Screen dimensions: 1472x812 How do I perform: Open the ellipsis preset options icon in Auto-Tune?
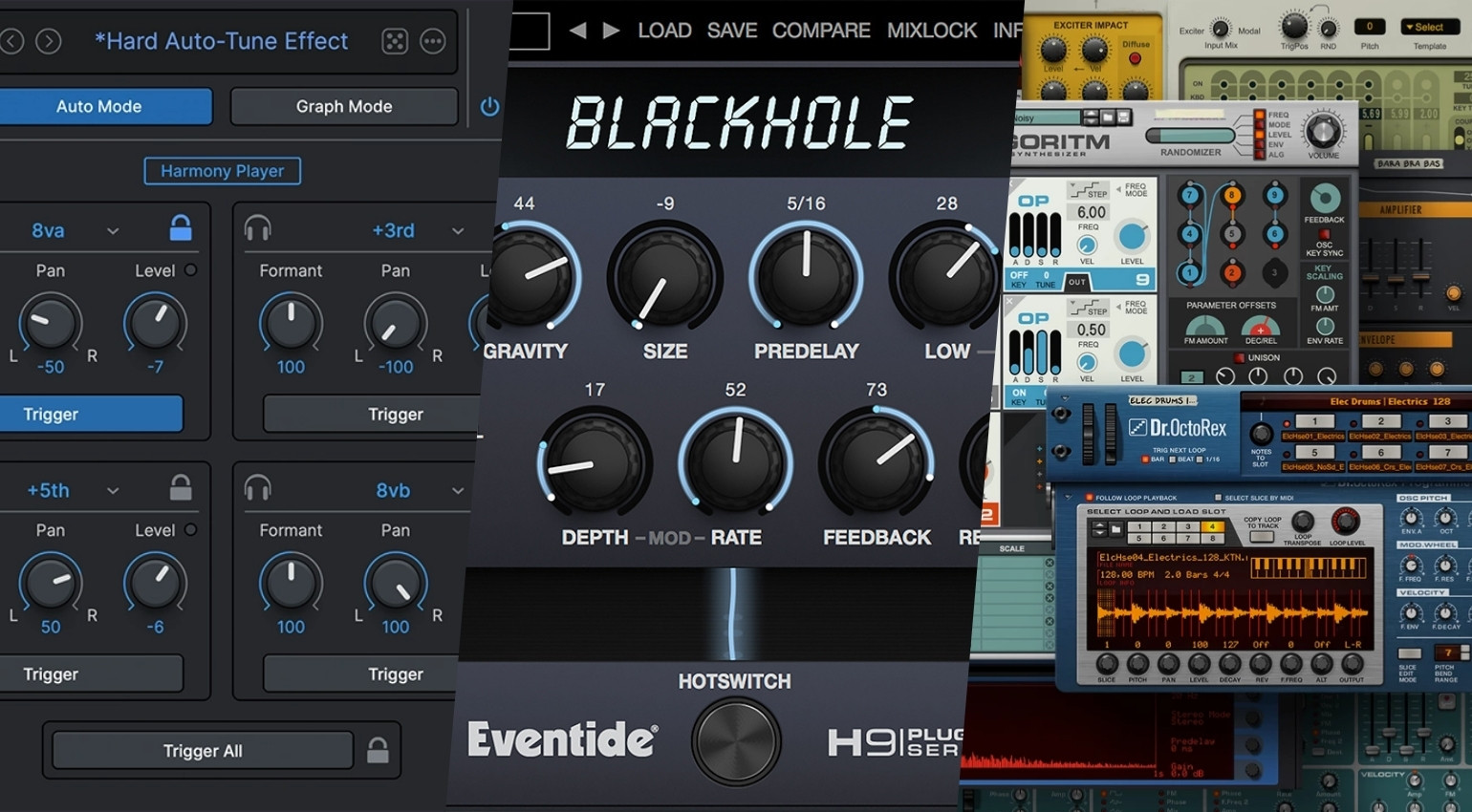pos(432,41)
